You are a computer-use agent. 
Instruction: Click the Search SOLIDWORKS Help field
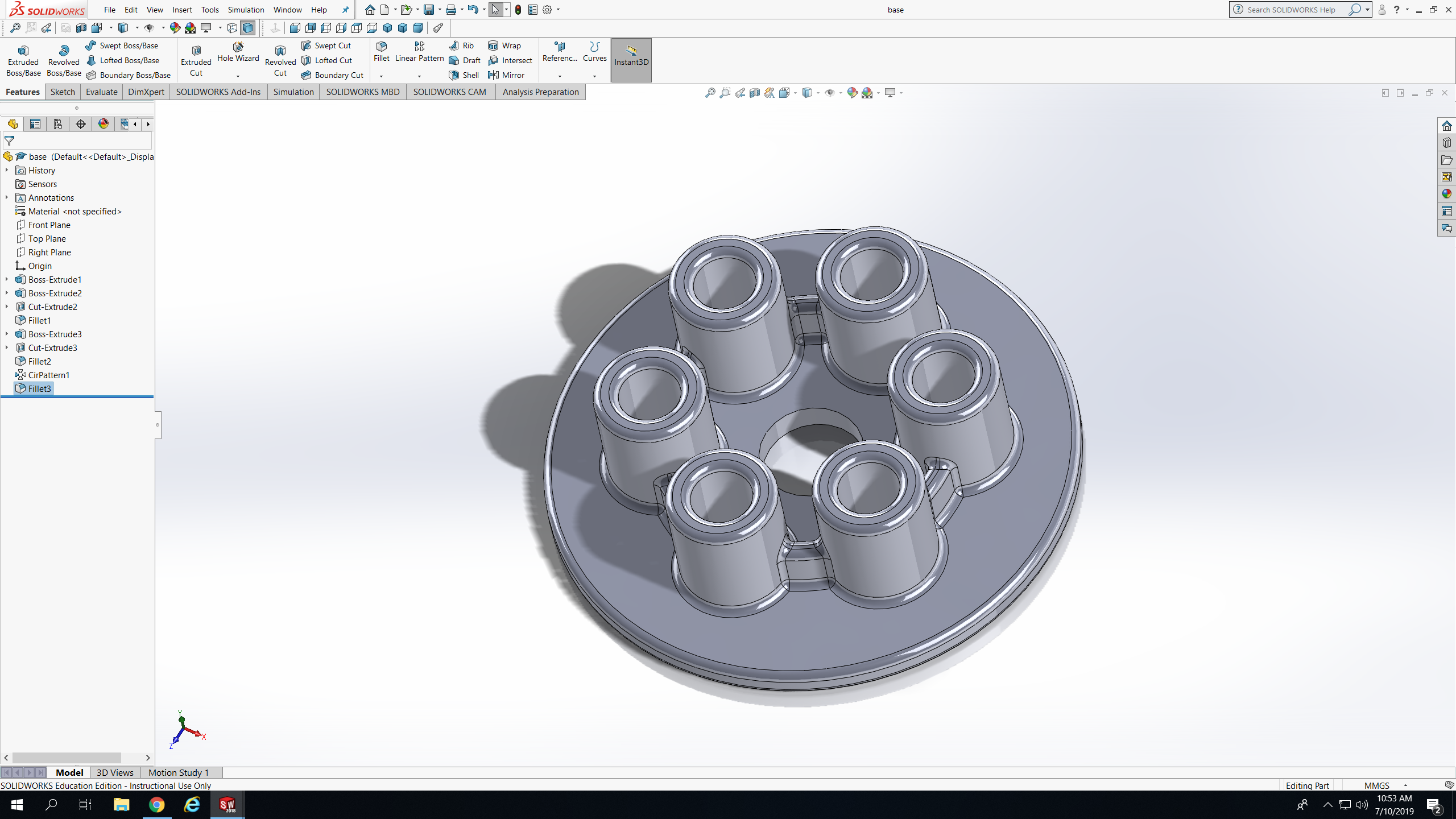click(x=1291, y=10)
